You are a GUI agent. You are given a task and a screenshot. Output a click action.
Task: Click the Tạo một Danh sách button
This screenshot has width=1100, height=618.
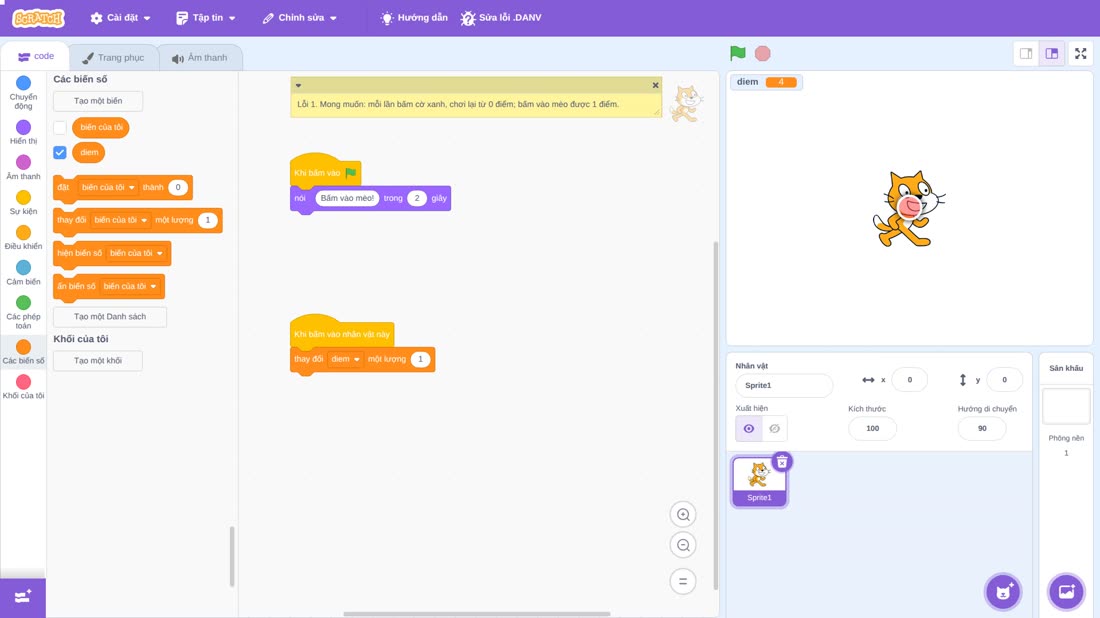click(x=110, y=317)
